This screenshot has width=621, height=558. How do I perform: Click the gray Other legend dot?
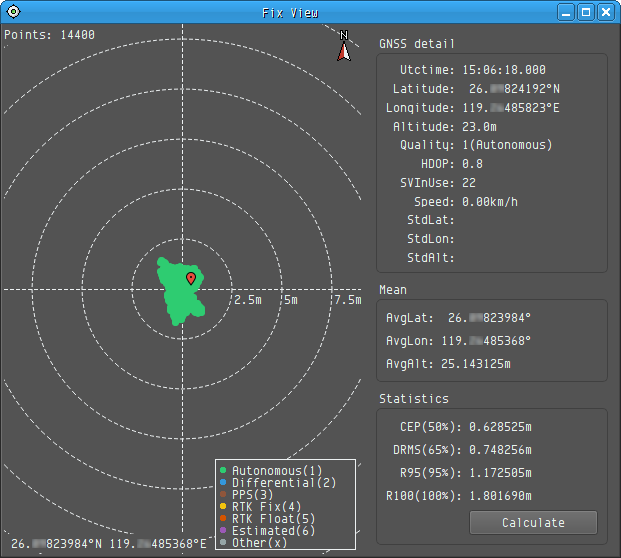223,542
